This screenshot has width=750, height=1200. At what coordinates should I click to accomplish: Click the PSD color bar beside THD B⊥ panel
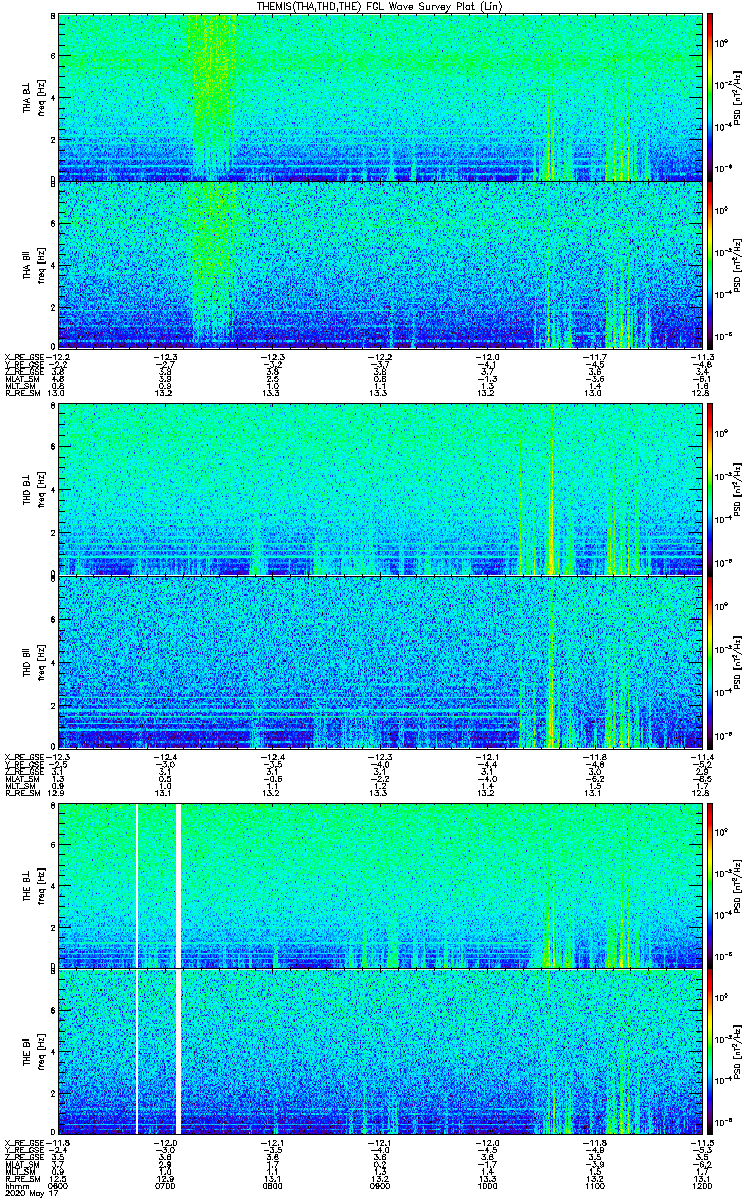(x=710, y=489)
